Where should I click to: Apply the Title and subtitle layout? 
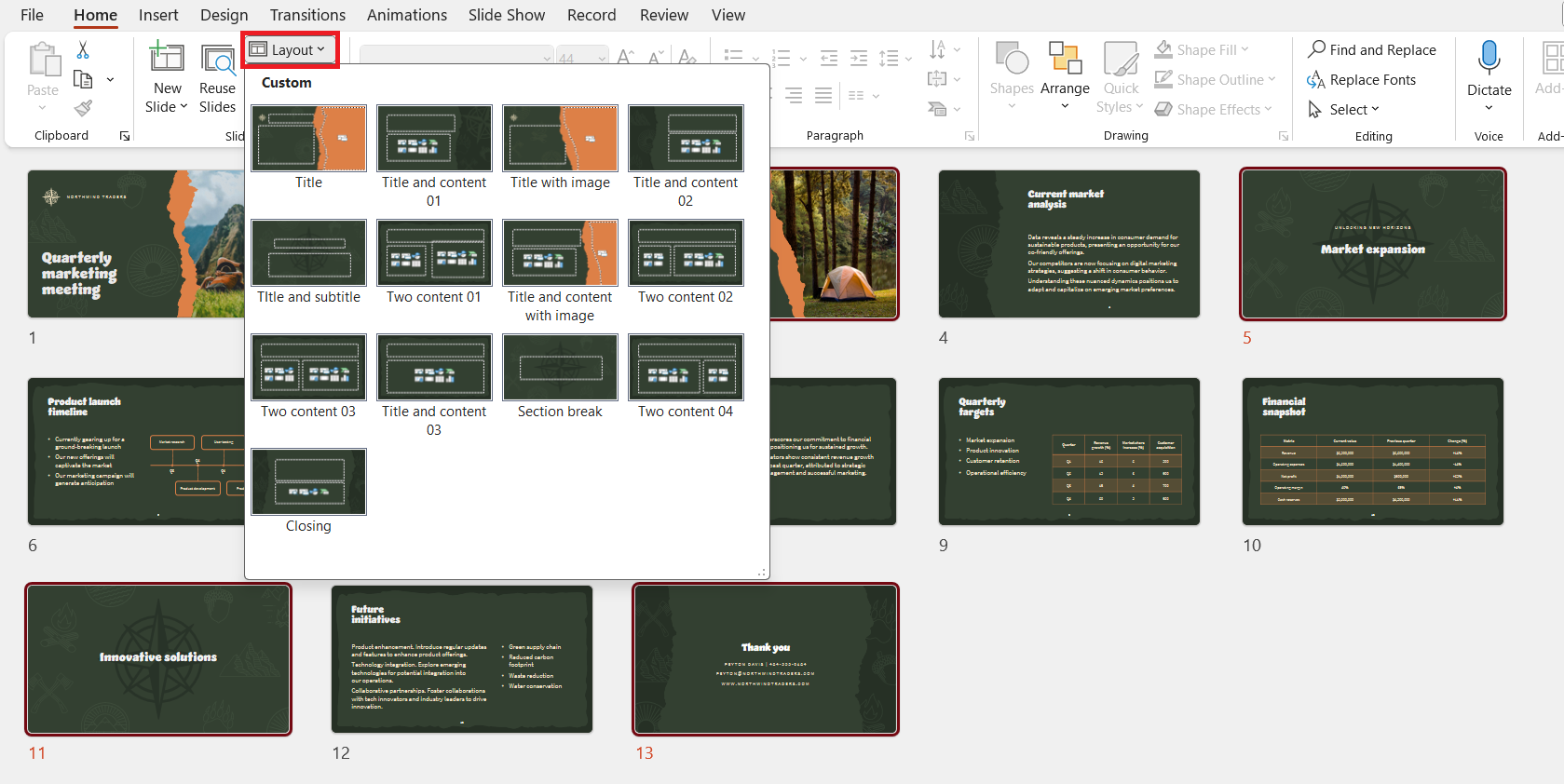tap(308, 262)
